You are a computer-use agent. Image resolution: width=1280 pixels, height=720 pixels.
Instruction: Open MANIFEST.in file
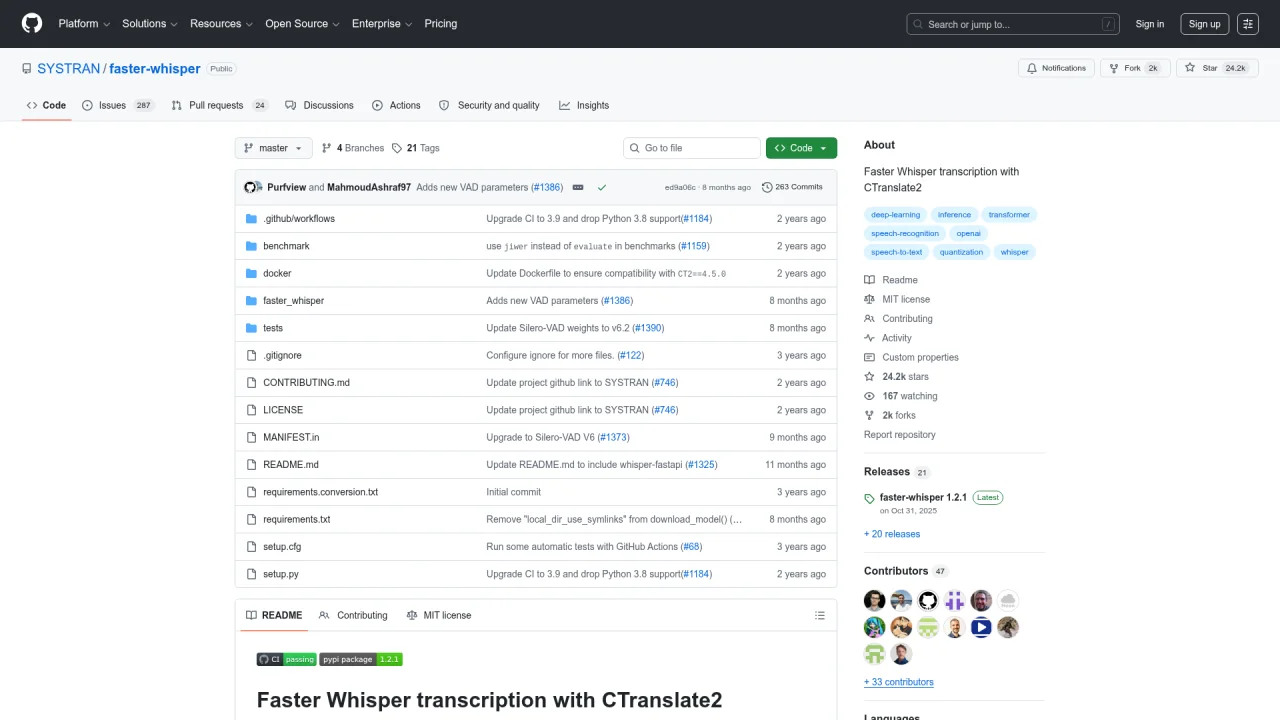291,437
